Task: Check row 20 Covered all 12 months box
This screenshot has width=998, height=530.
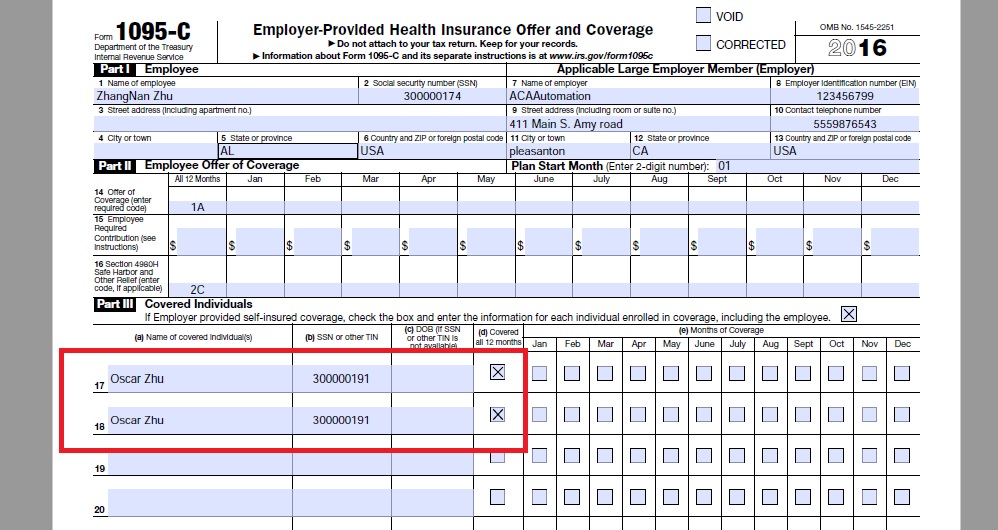Action: [x=498, y=497]
